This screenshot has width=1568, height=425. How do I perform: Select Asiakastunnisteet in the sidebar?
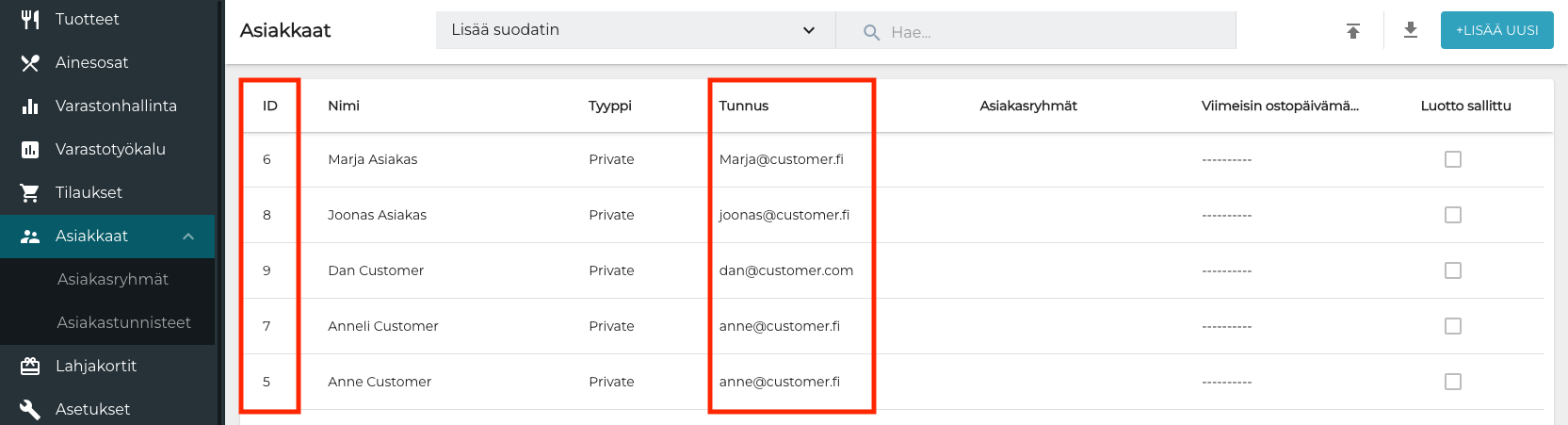123,322
